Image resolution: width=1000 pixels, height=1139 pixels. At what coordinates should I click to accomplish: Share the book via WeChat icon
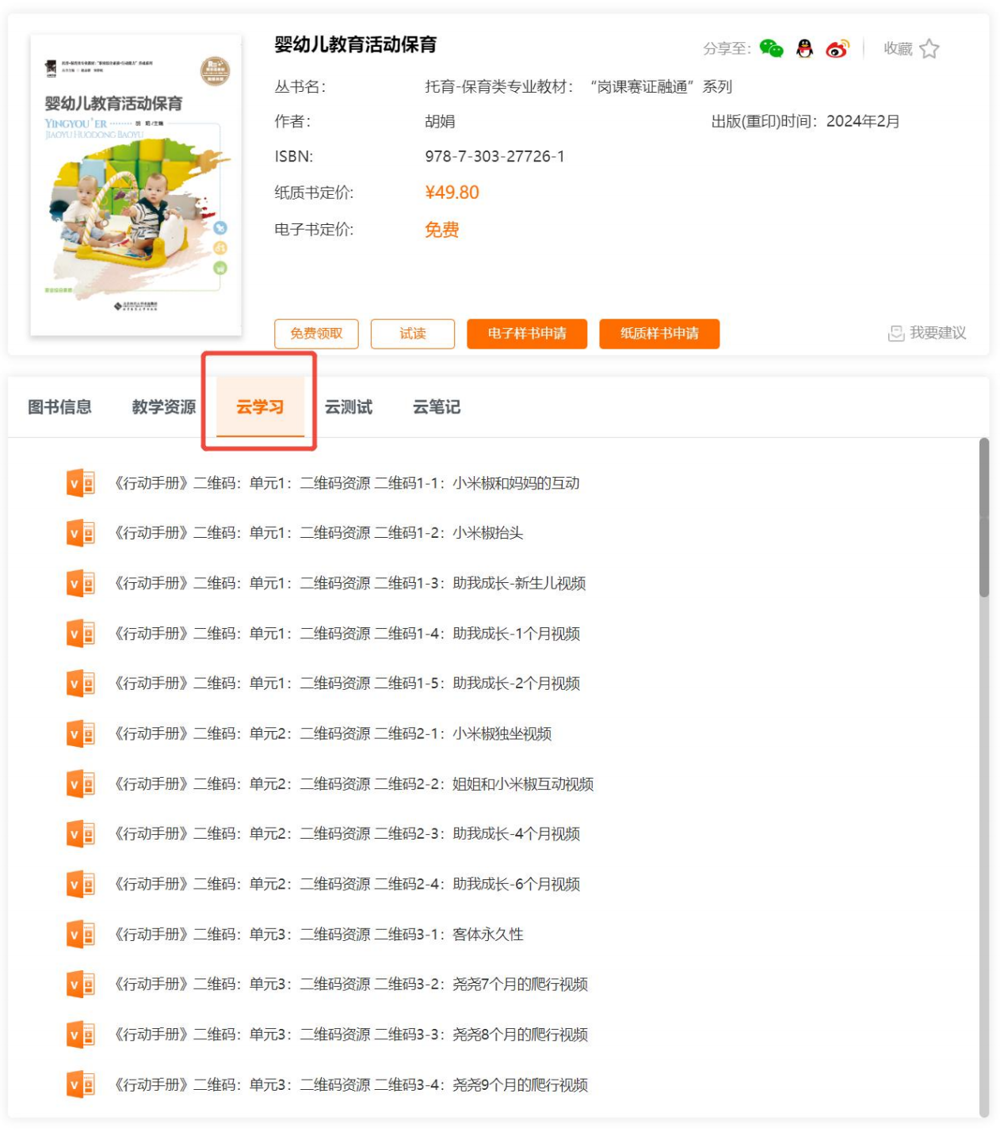(x=770, y=47)
